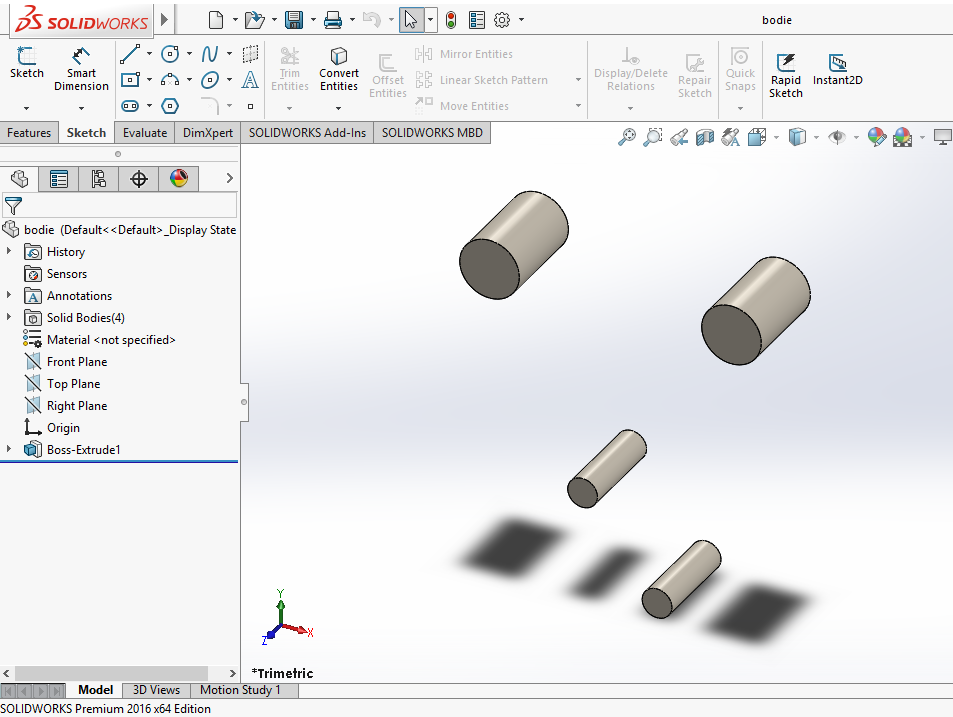Click the Zoom to Area icon
The height and width of the screenshot is (717, 953).
point(653,137)
